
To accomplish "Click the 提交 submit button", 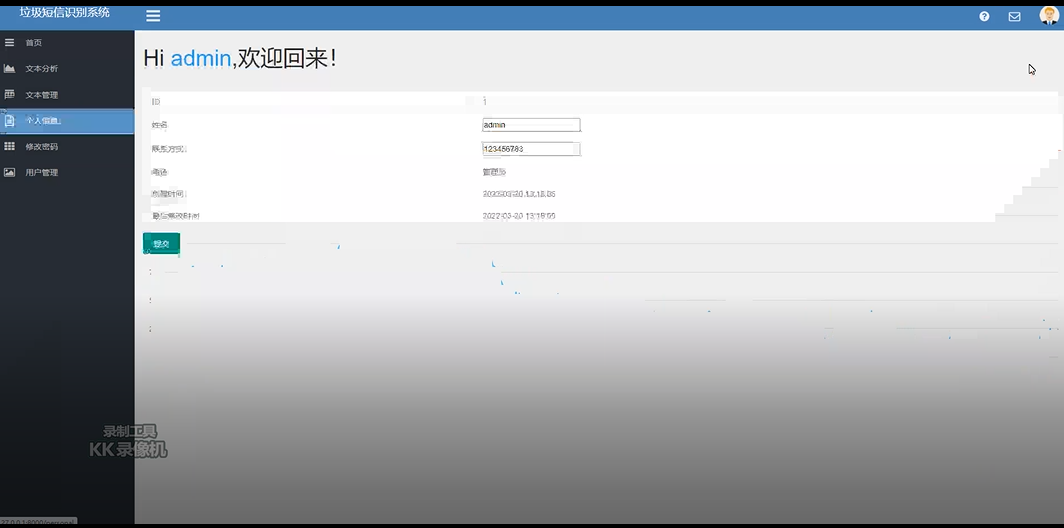I will tap(162, 244).
